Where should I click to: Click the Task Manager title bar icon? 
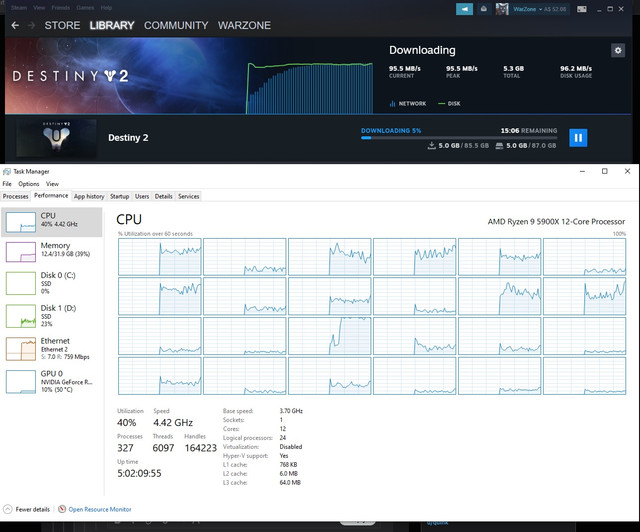(x=7, y=171)
